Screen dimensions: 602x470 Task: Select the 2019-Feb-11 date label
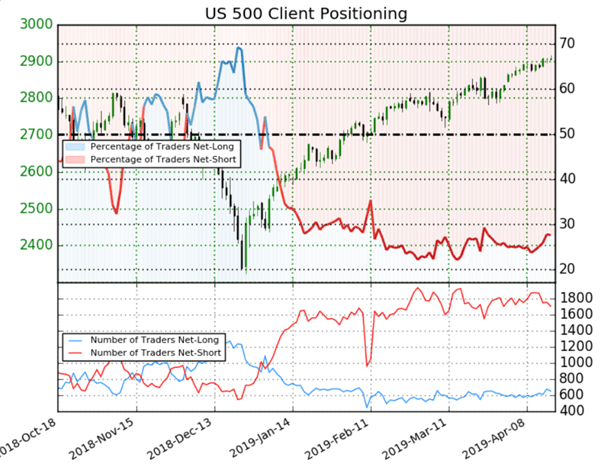click(337, 439)
